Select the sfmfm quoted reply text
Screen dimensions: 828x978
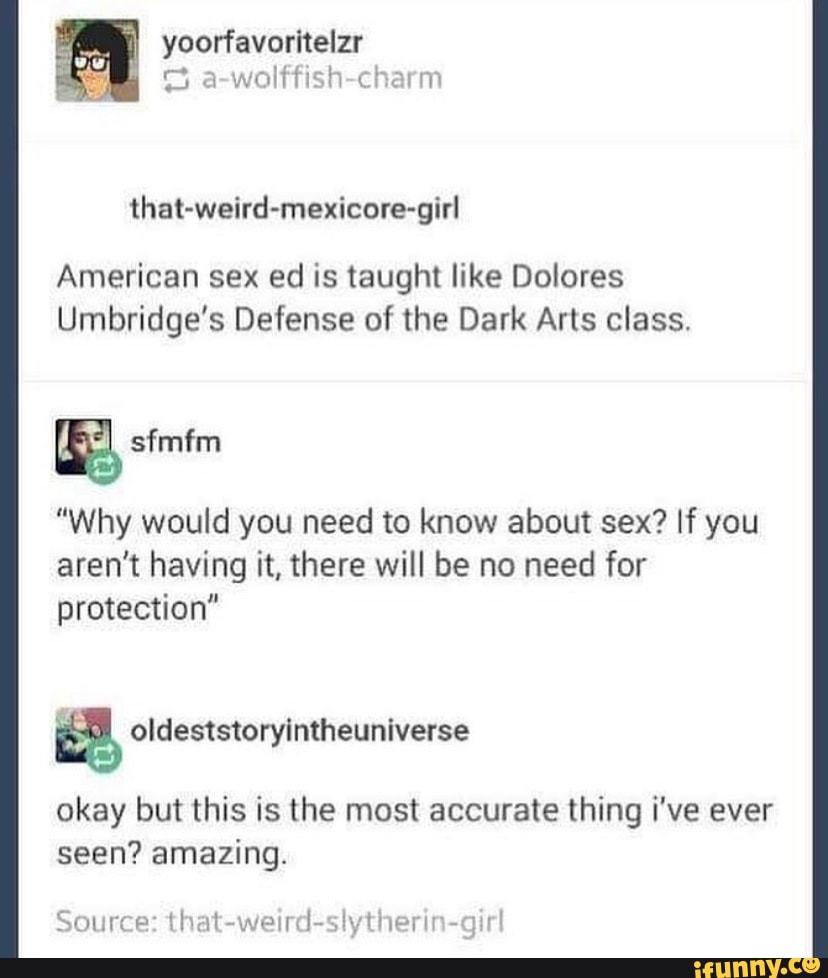tap(408, 565)
